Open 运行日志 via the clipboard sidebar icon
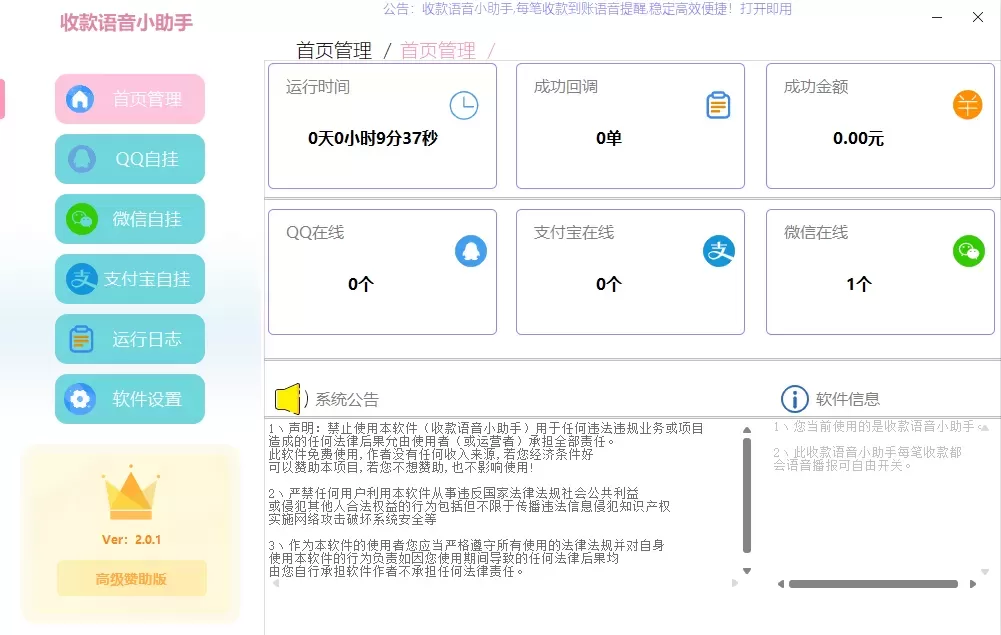1001x635 pixels. (80, 339)
